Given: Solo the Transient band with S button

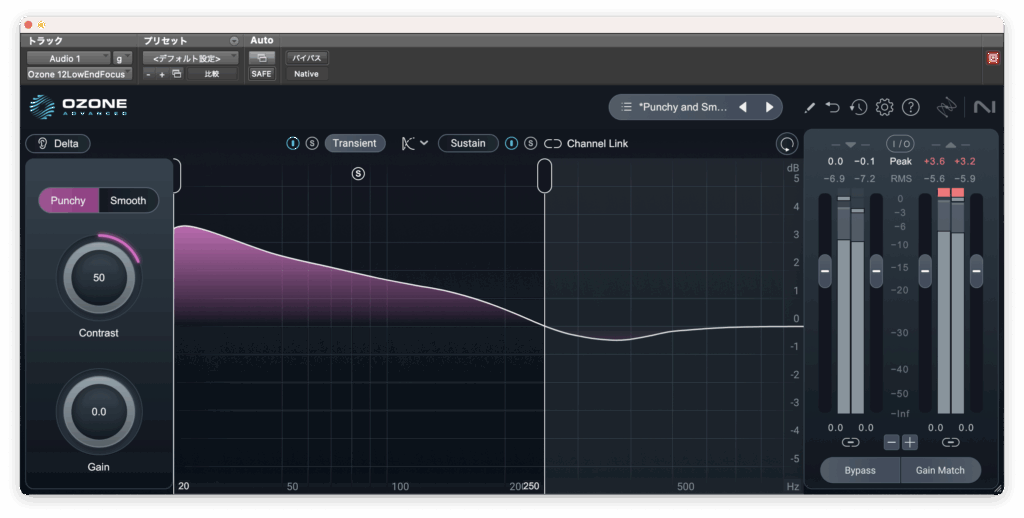Looking at the screenshot, I should click(x=312, y=143).
